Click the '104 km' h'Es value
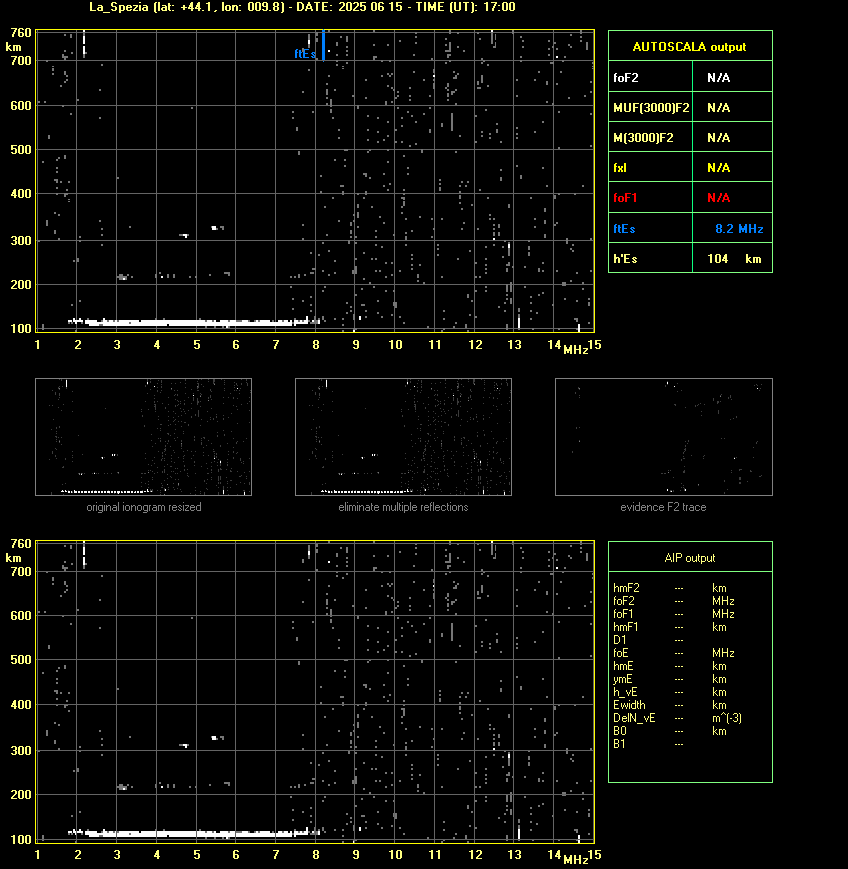This screenshot has height=869, width=848. [734, 259]
